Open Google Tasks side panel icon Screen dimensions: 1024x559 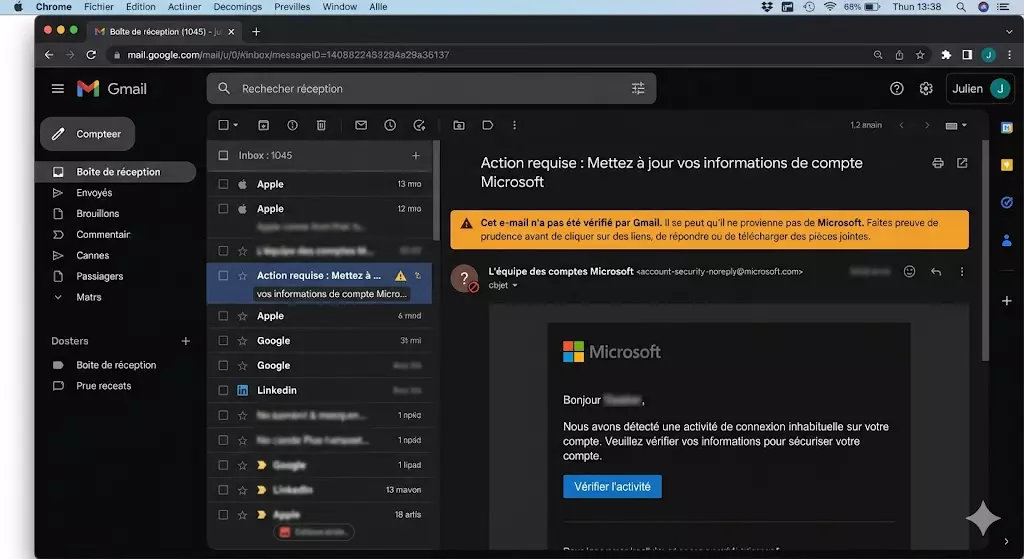pos(1007,203)
